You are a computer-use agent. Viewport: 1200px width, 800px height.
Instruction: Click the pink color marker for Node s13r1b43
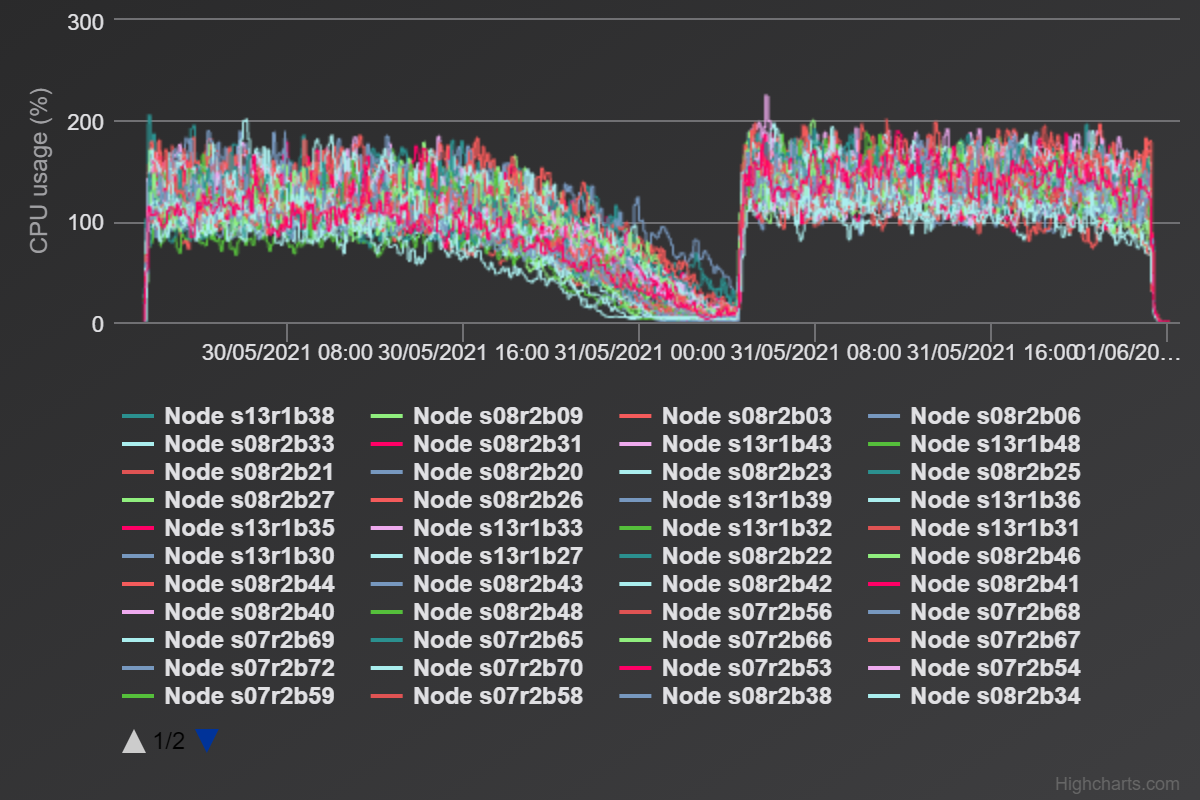tap(635, 444)
